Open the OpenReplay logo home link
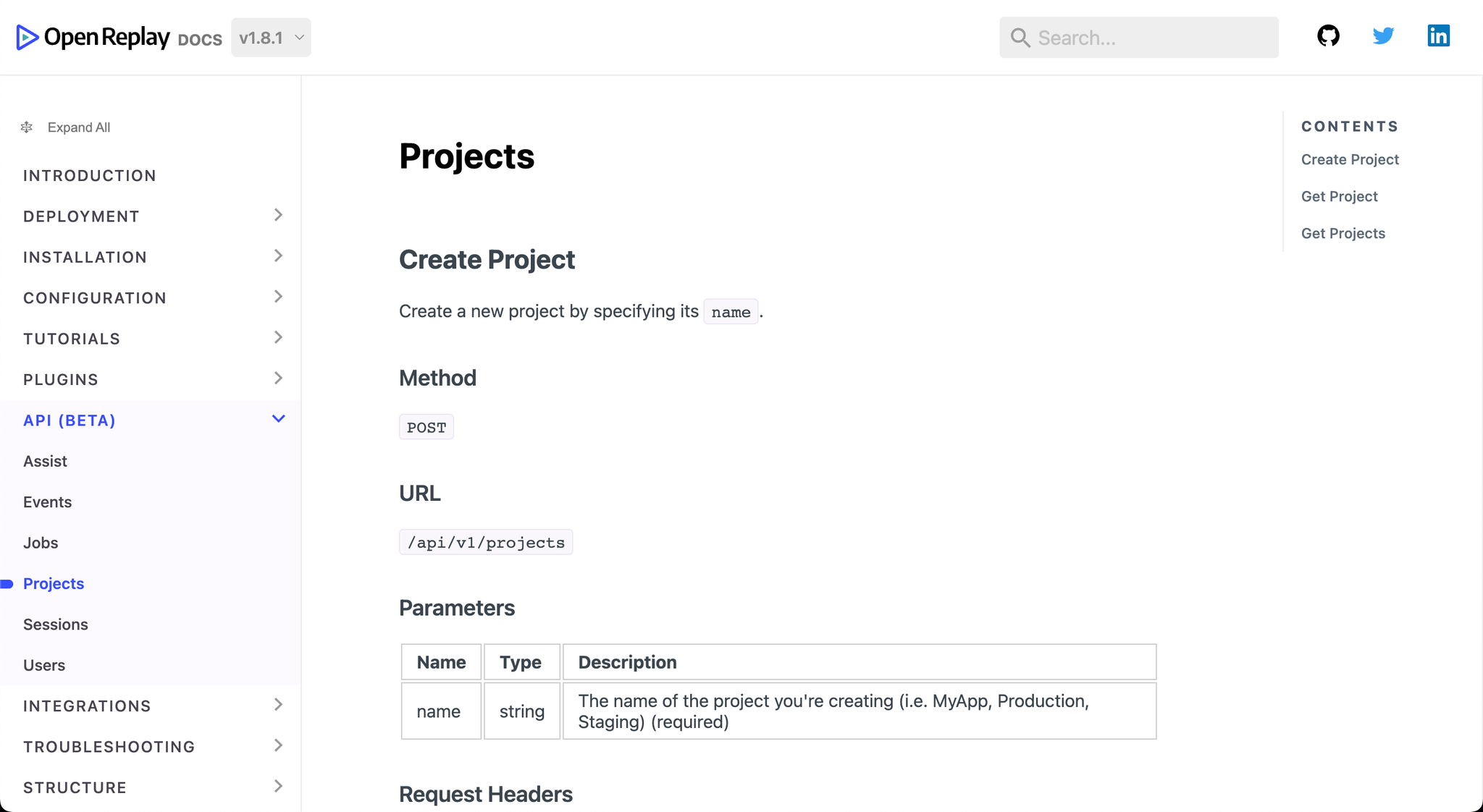 93,37
